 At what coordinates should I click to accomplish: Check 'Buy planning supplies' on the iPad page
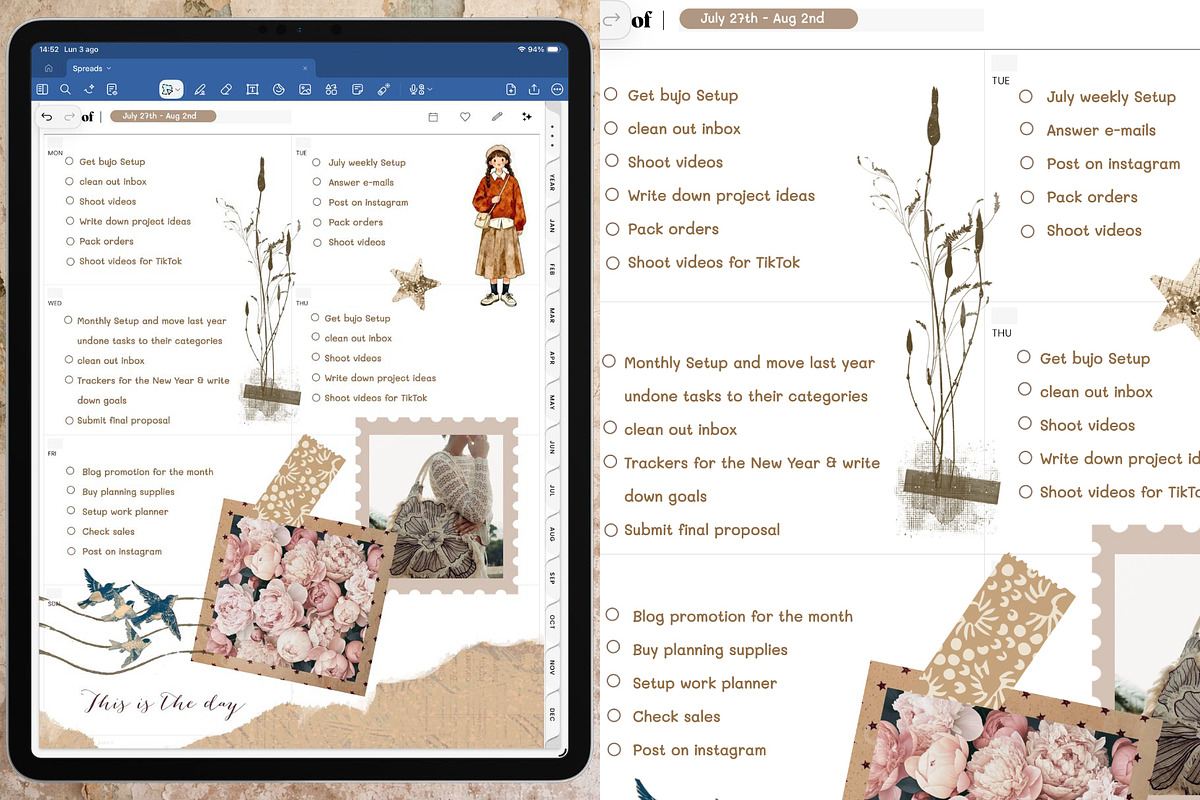point(71,491)
